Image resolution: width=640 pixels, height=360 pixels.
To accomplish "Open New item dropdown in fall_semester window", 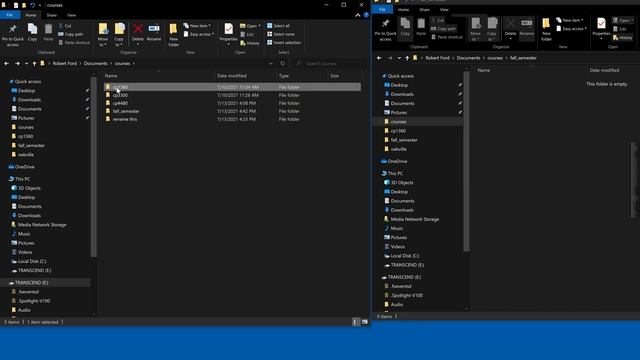I will pyautogui.click(x=570, y=20).
